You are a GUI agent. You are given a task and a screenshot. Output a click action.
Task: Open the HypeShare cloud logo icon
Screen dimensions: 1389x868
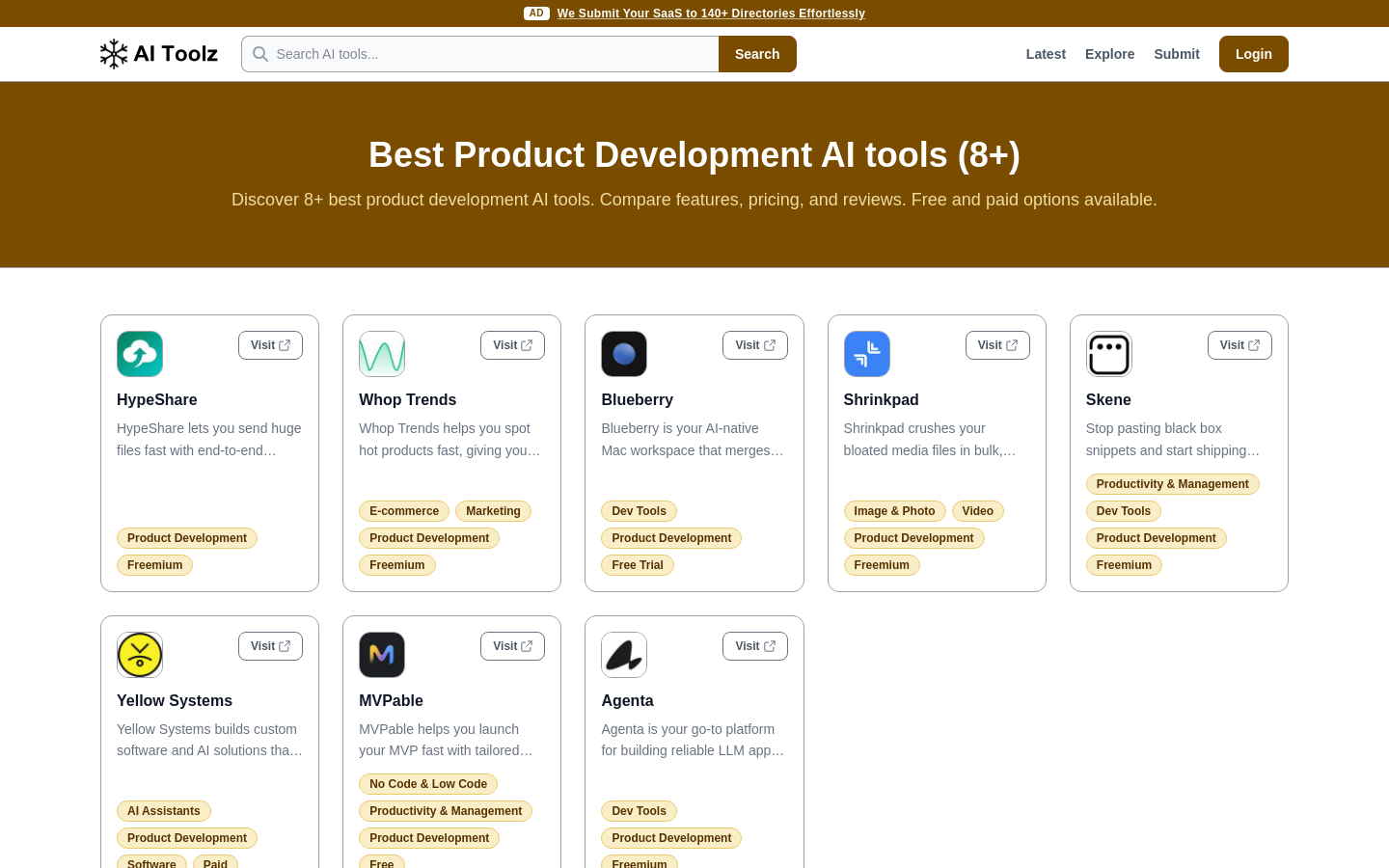140,354
